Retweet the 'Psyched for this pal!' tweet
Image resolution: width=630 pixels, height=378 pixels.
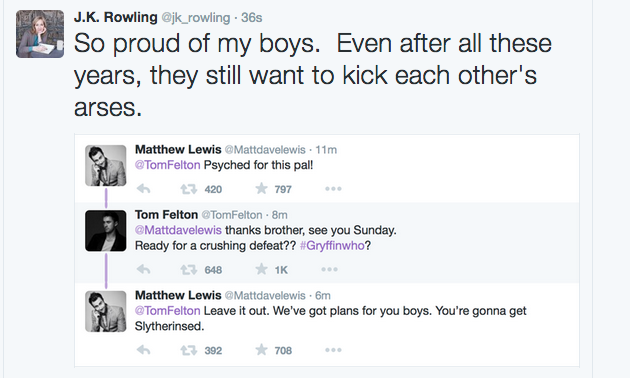point(188,189)
